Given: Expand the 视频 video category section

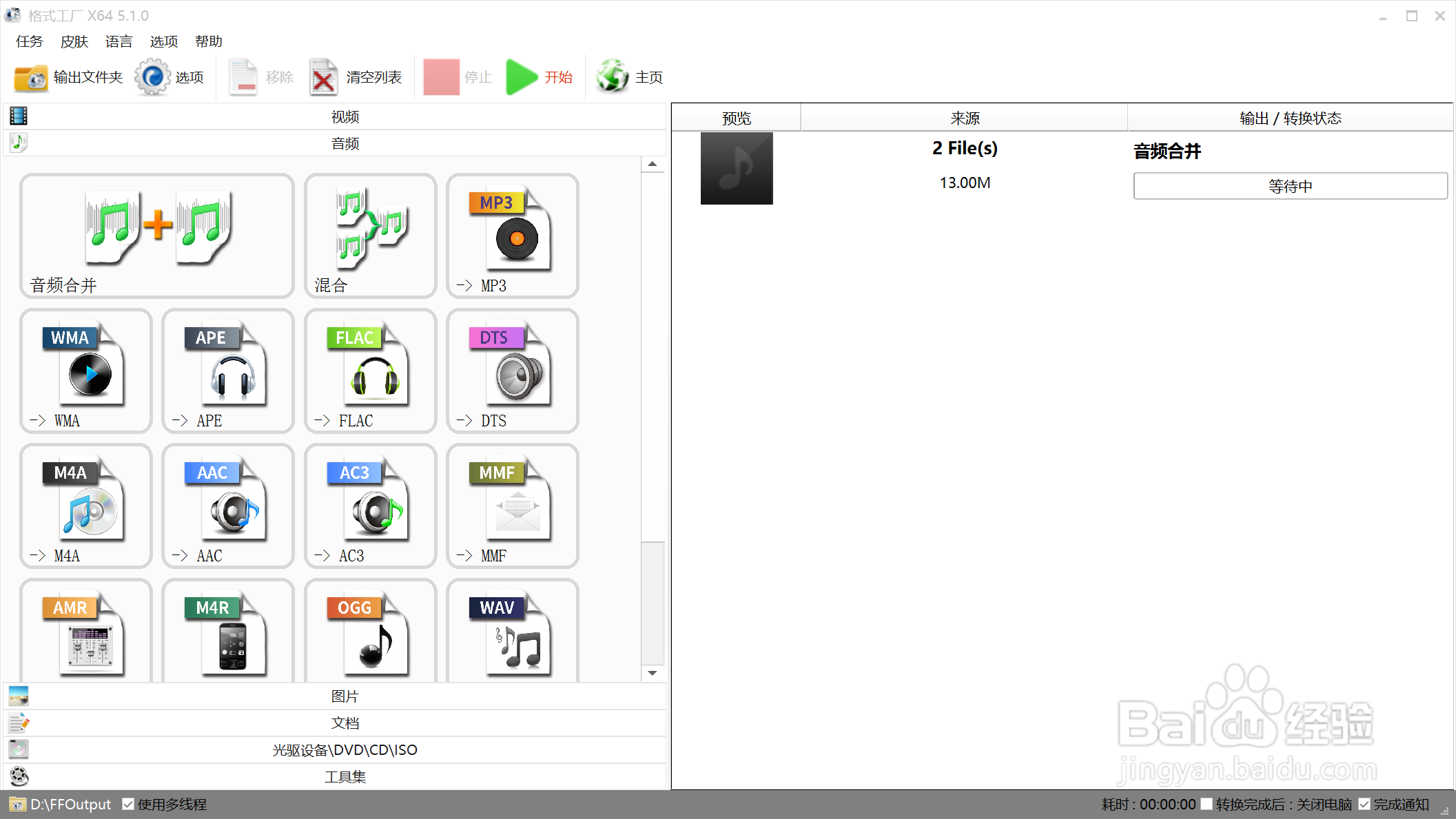Looking at the screenshot, I should pos(345,116).
